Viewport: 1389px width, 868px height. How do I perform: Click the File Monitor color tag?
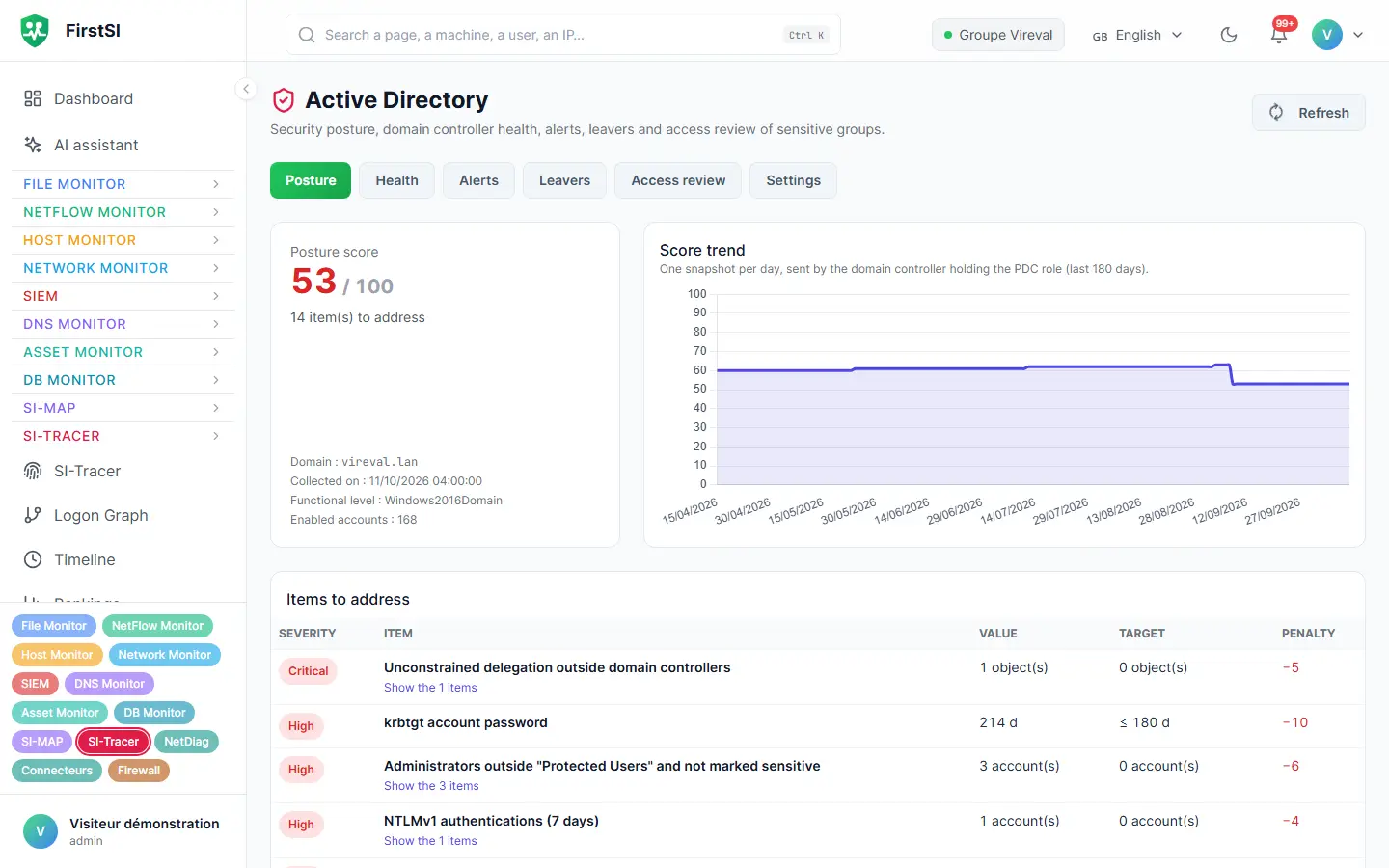[x=54, y=626]
